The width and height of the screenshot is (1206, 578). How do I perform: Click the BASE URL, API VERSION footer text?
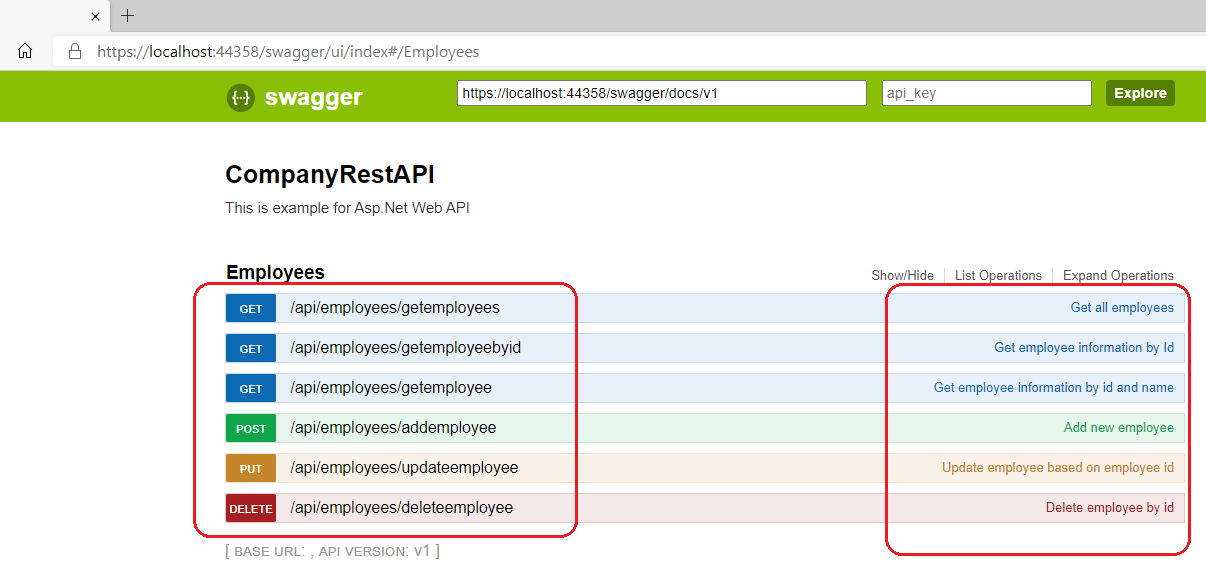333,551
